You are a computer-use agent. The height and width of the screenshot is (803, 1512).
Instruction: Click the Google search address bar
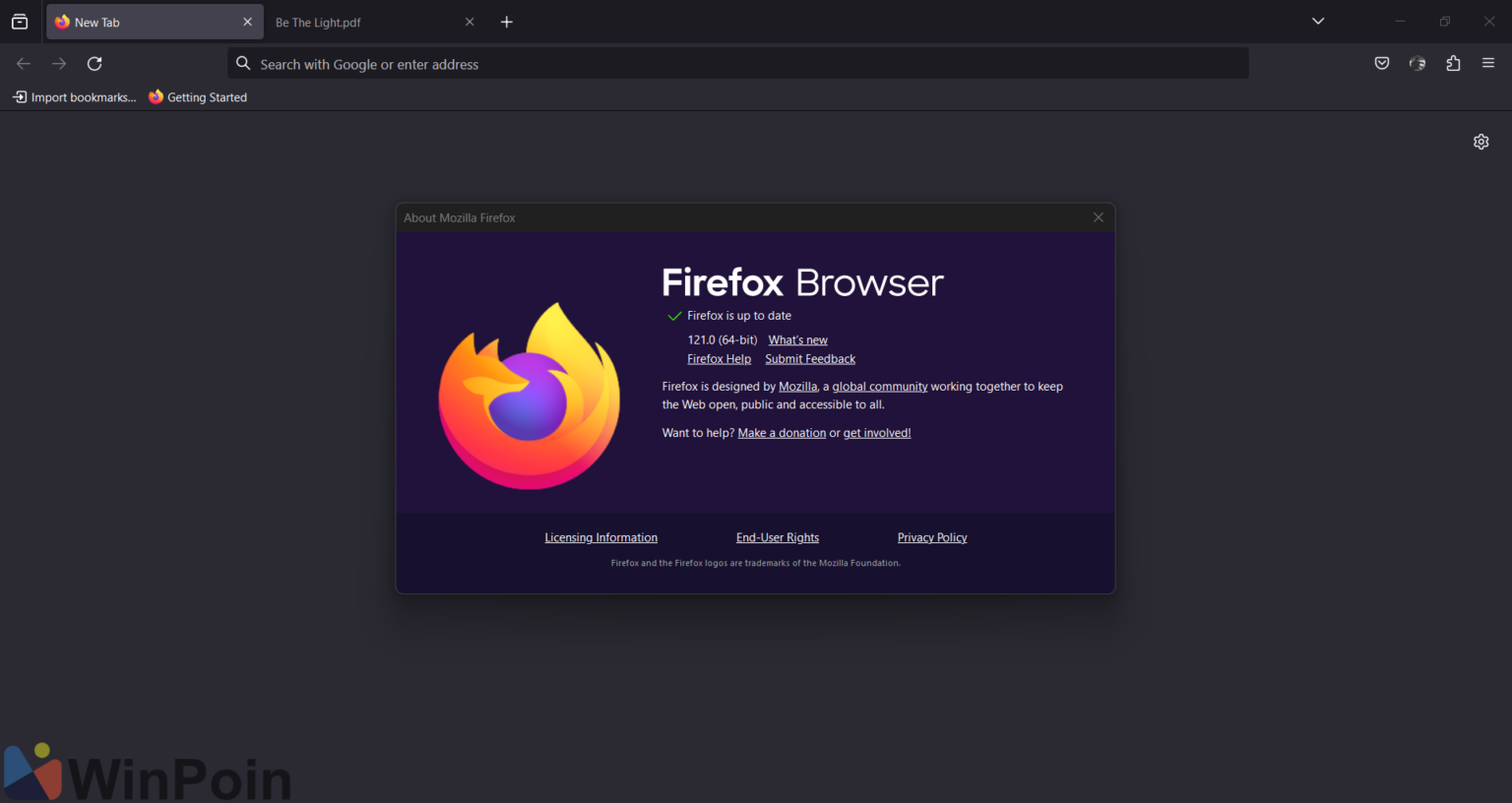pyautogui.click(x=738, y=63)
